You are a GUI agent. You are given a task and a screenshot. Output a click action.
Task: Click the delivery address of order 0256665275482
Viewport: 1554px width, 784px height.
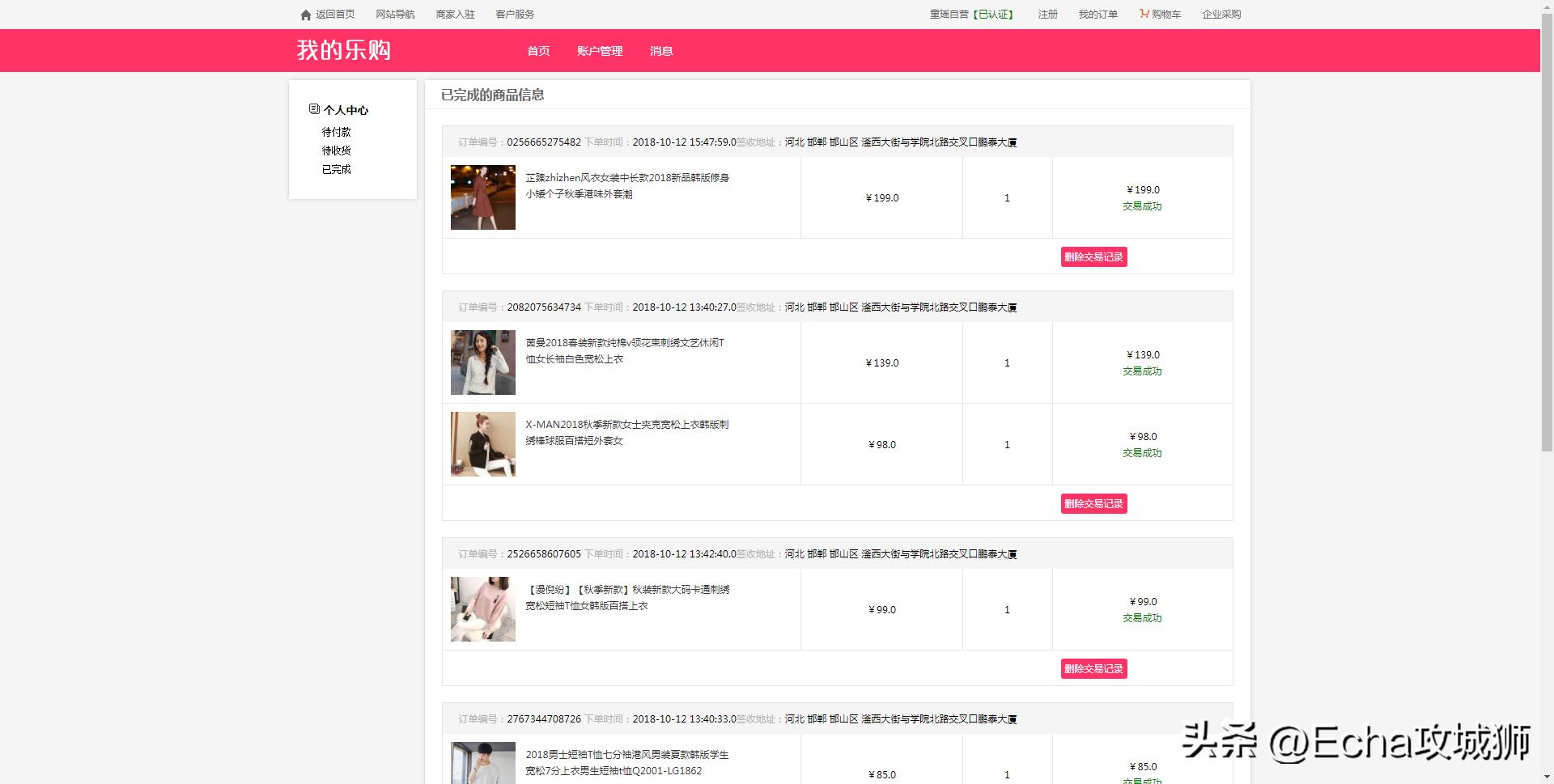901,142
